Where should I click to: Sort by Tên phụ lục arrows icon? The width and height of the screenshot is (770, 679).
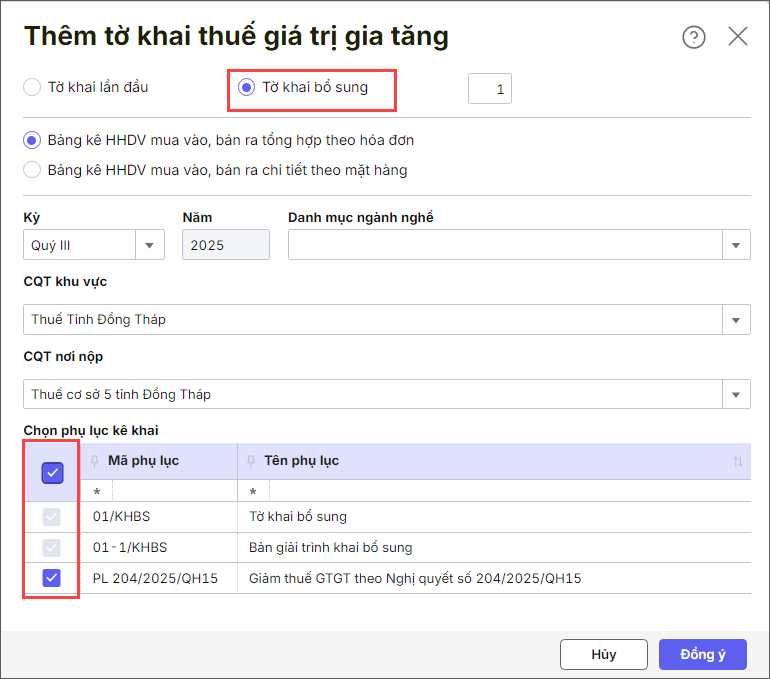click(738, 462)
